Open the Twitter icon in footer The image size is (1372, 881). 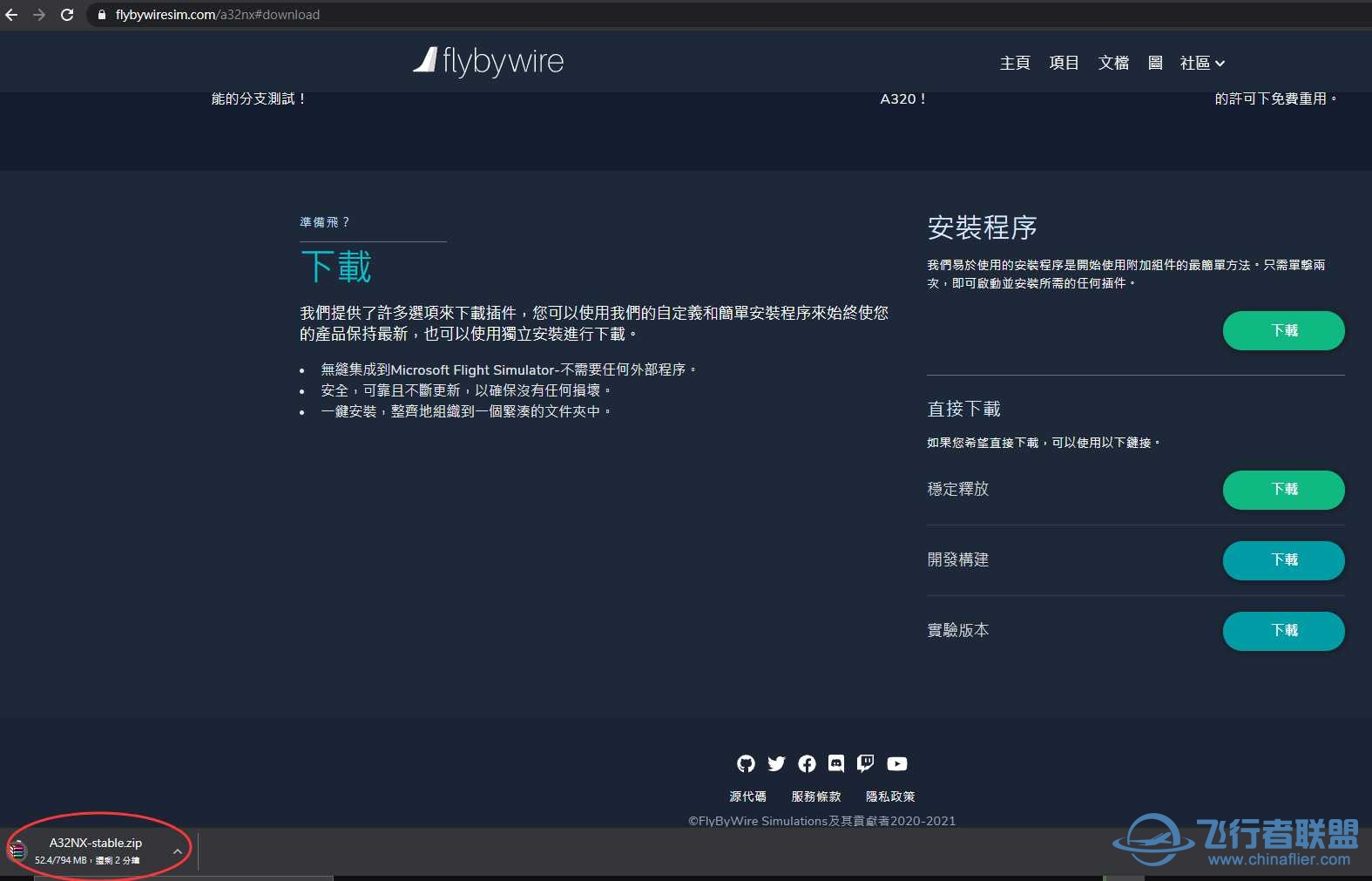pos(776,763)
